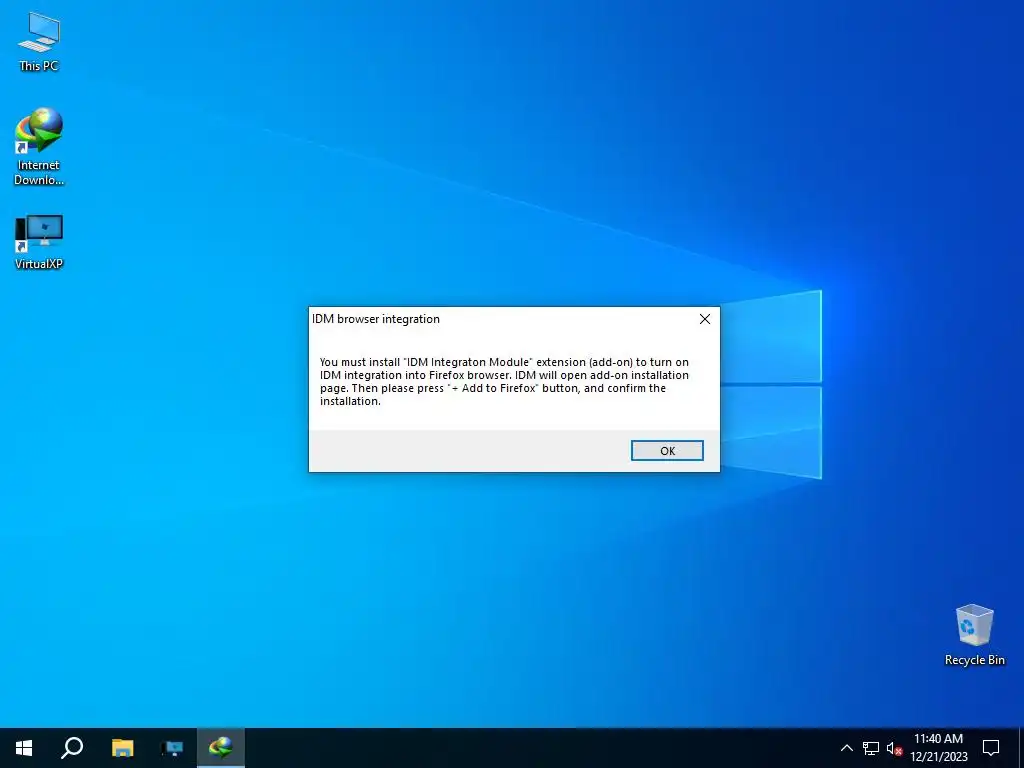Select the This PC desktop icon
Screen dimensions: 1024x768
(x=39, y=42)
